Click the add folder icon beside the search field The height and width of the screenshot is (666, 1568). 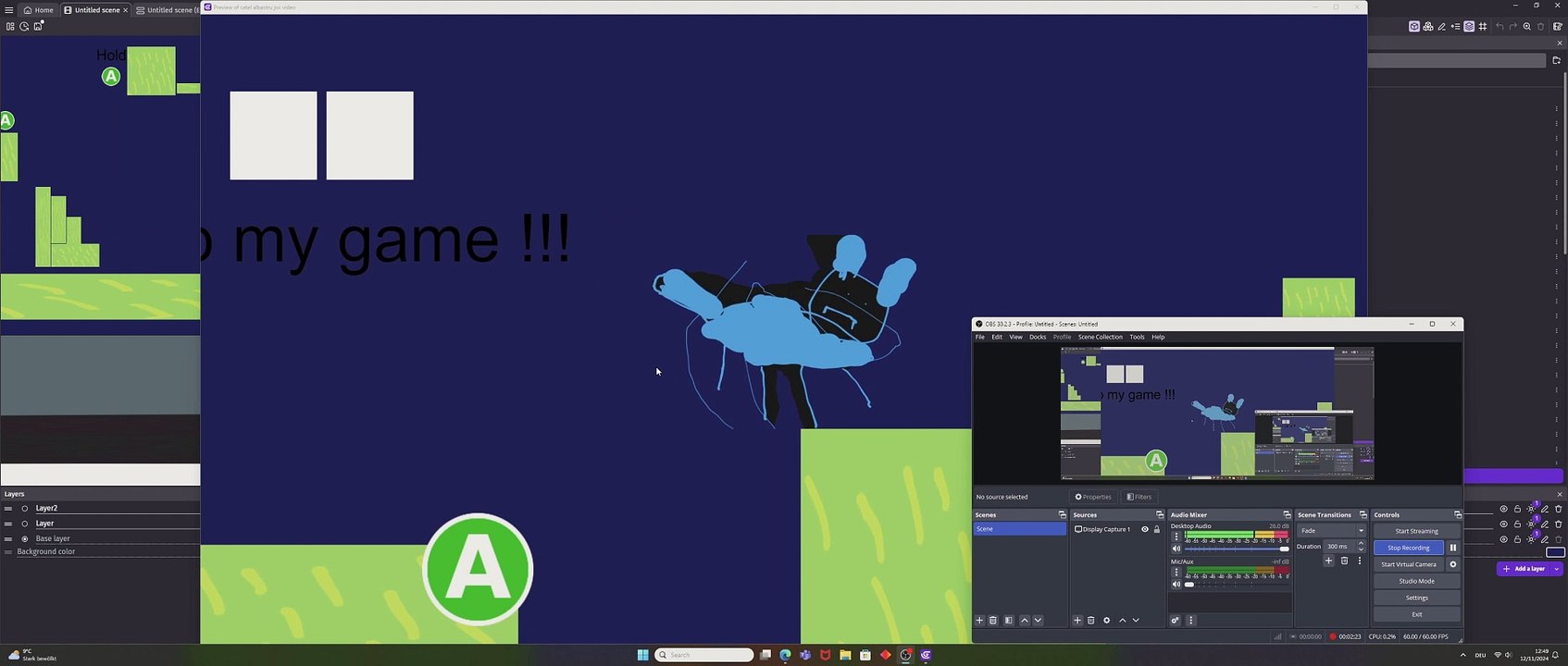1556,60
